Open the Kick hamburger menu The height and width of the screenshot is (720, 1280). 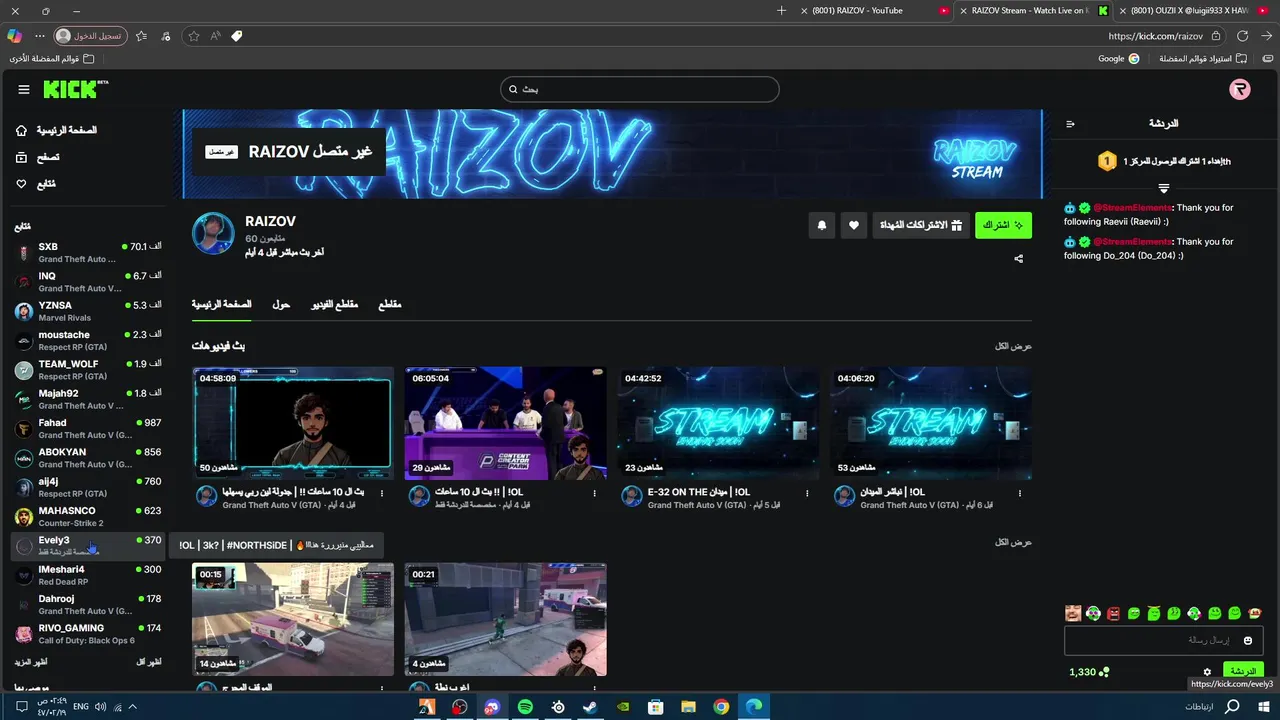(24, 89)
